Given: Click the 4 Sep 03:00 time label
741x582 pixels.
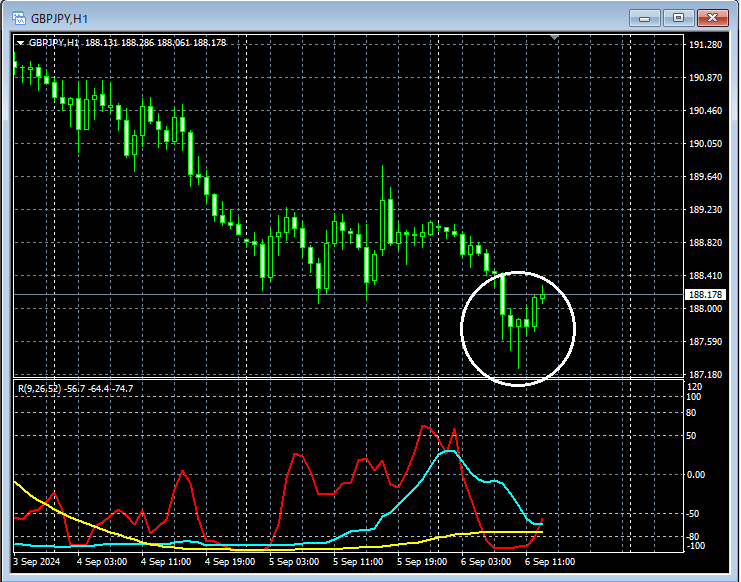Looking at the screenshot, I should point(102,562).
